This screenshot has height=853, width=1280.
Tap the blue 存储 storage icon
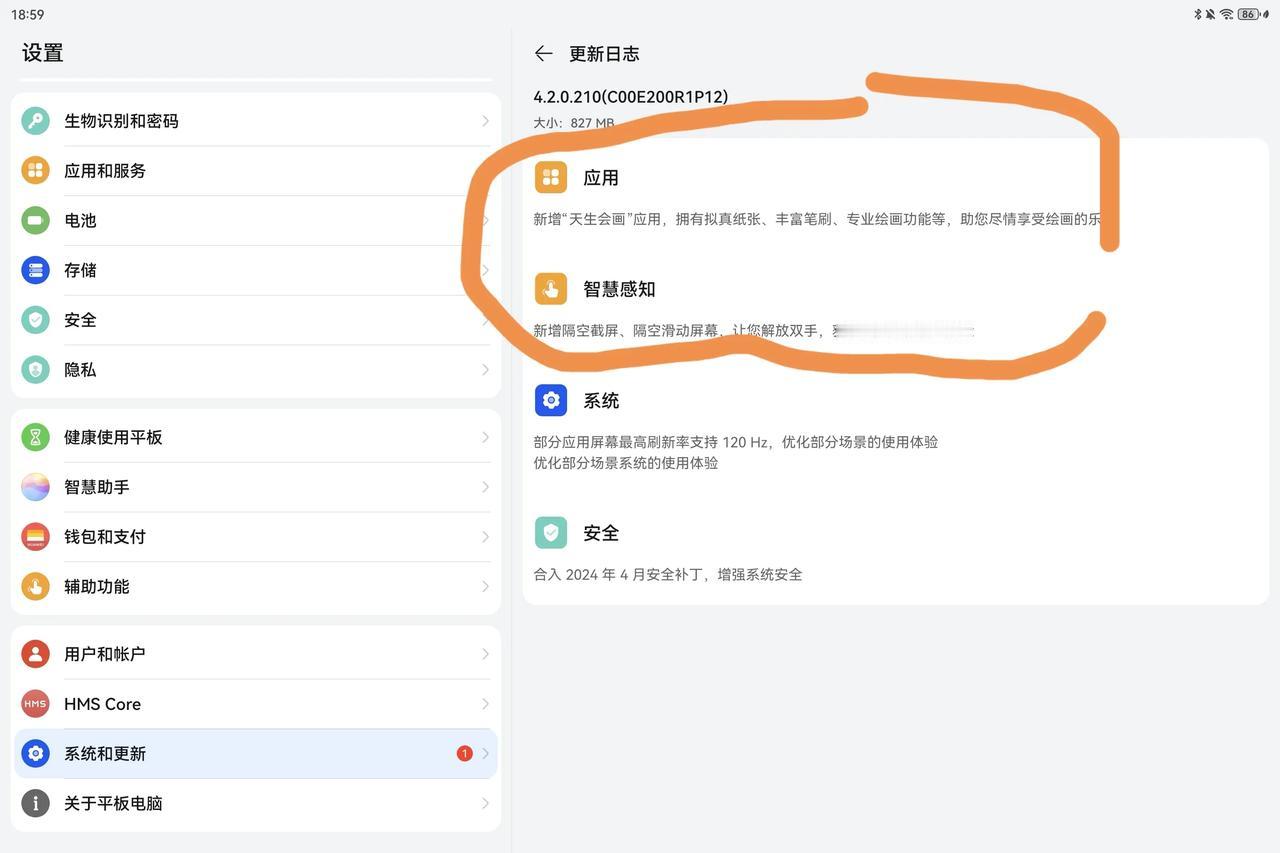click(x=35, y=270)
